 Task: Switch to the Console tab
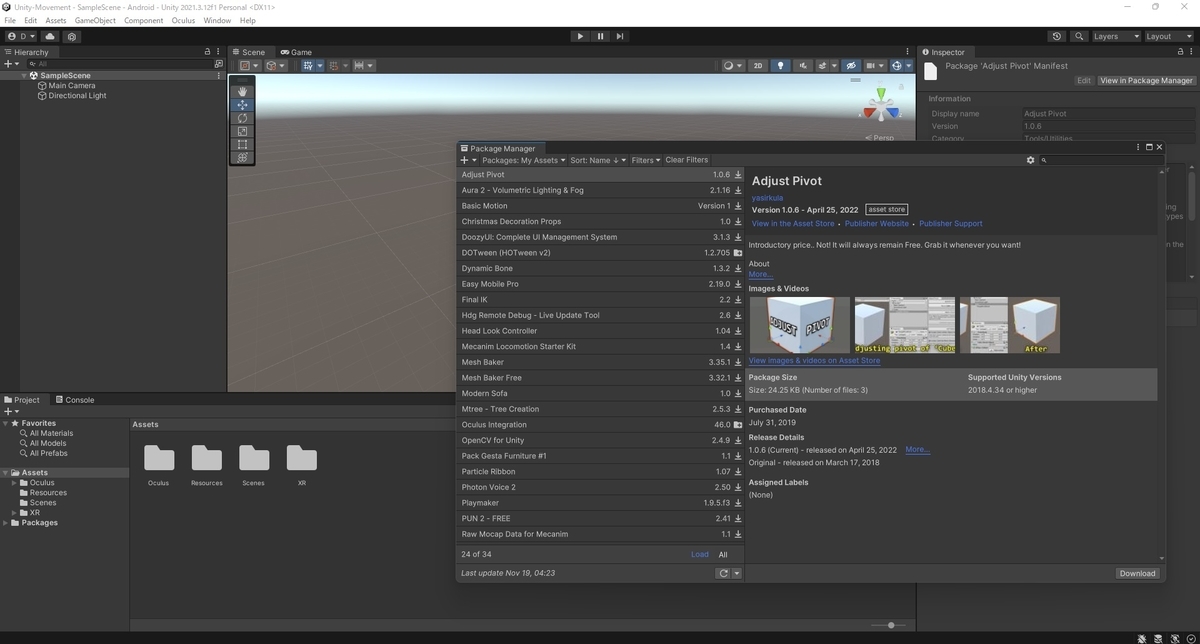click(x=75, y=400)
